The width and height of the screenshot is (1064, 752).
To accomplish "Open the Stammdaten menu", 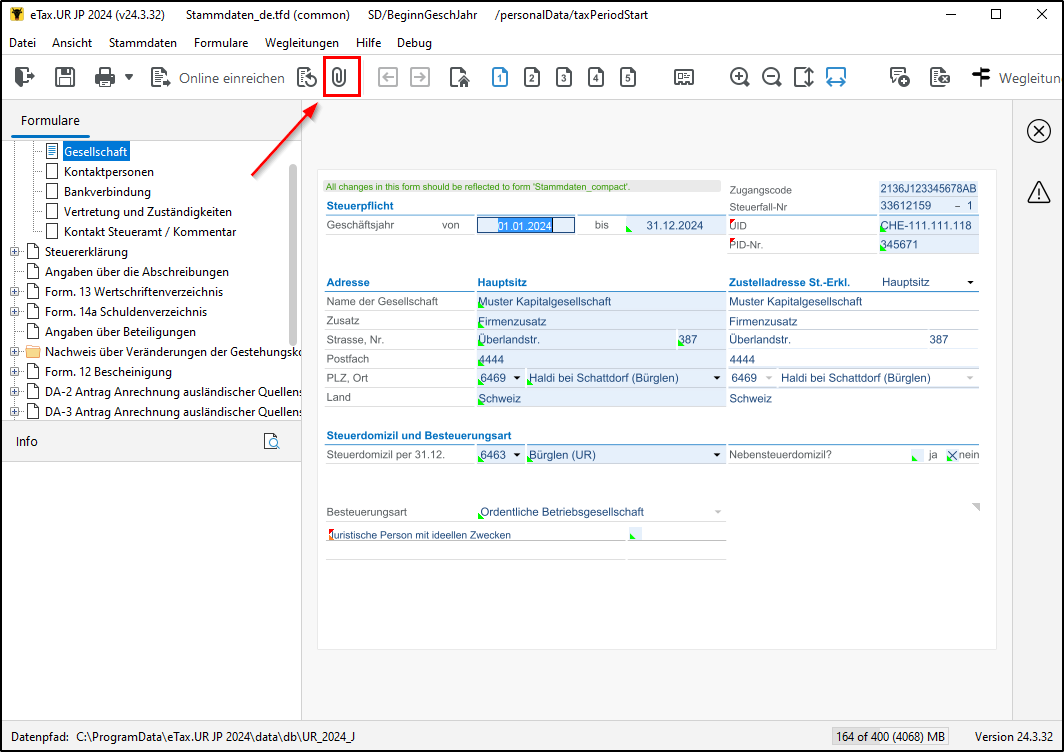I will [142, 43].
